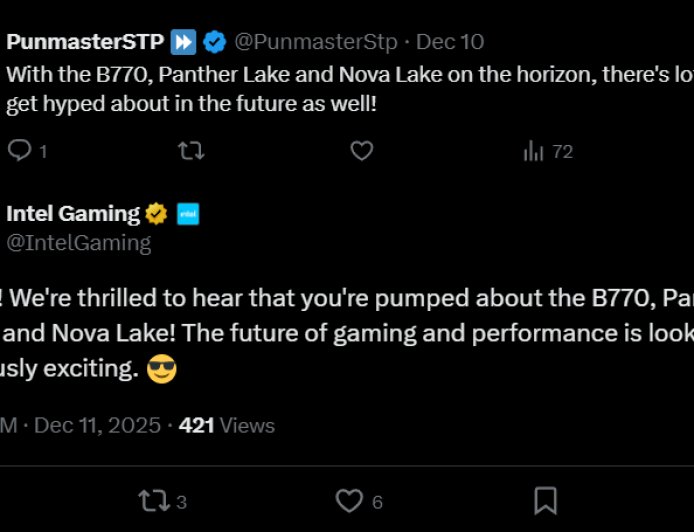The height and width of the screenshot is (532, 694).
Task: Repost Intel Gaming's reply
Action: click(155, 501)
